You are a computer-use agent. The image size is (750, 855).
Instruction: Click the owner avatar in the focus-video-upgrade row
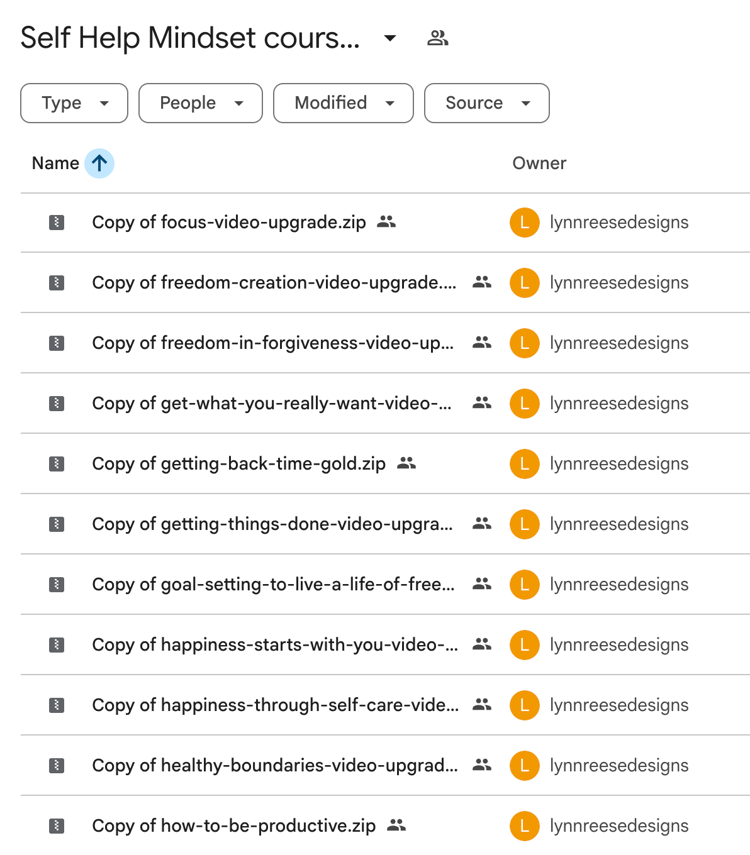524,223
